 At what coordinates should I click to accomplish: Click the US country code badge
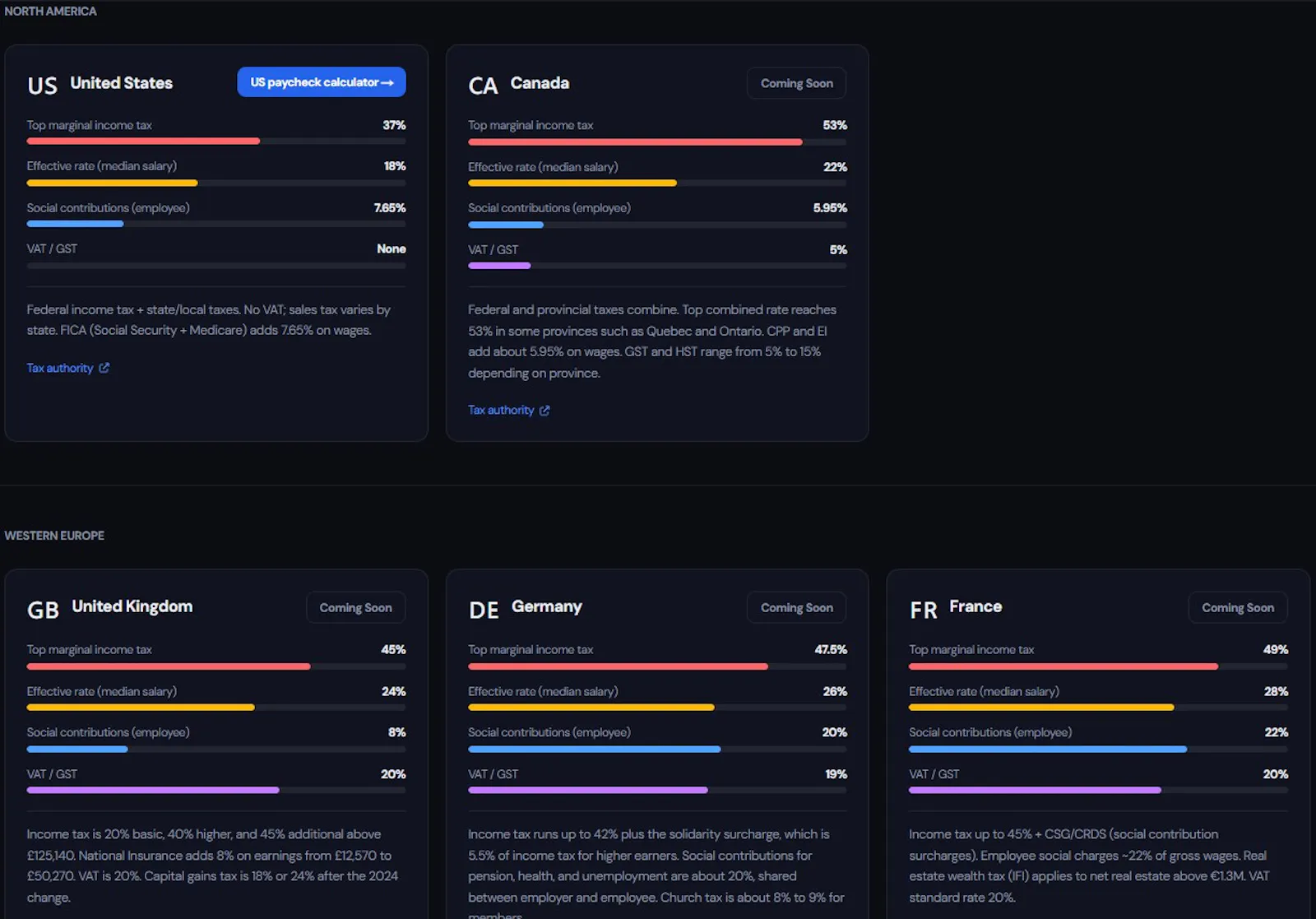[43, 86]
